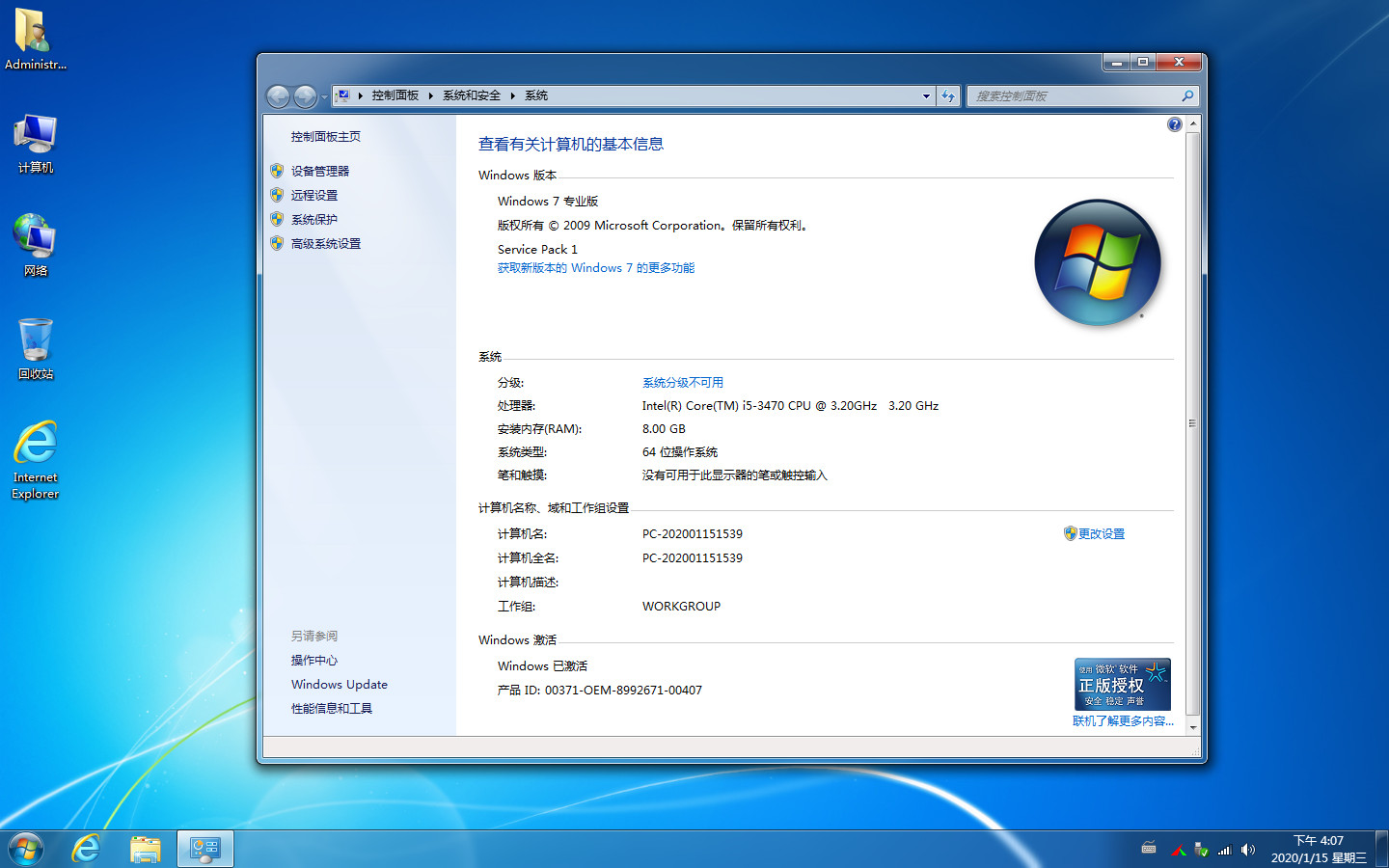
Task: Expand the arrow after 控制面板 breadcrumb
Action: [x=430, y=95]
